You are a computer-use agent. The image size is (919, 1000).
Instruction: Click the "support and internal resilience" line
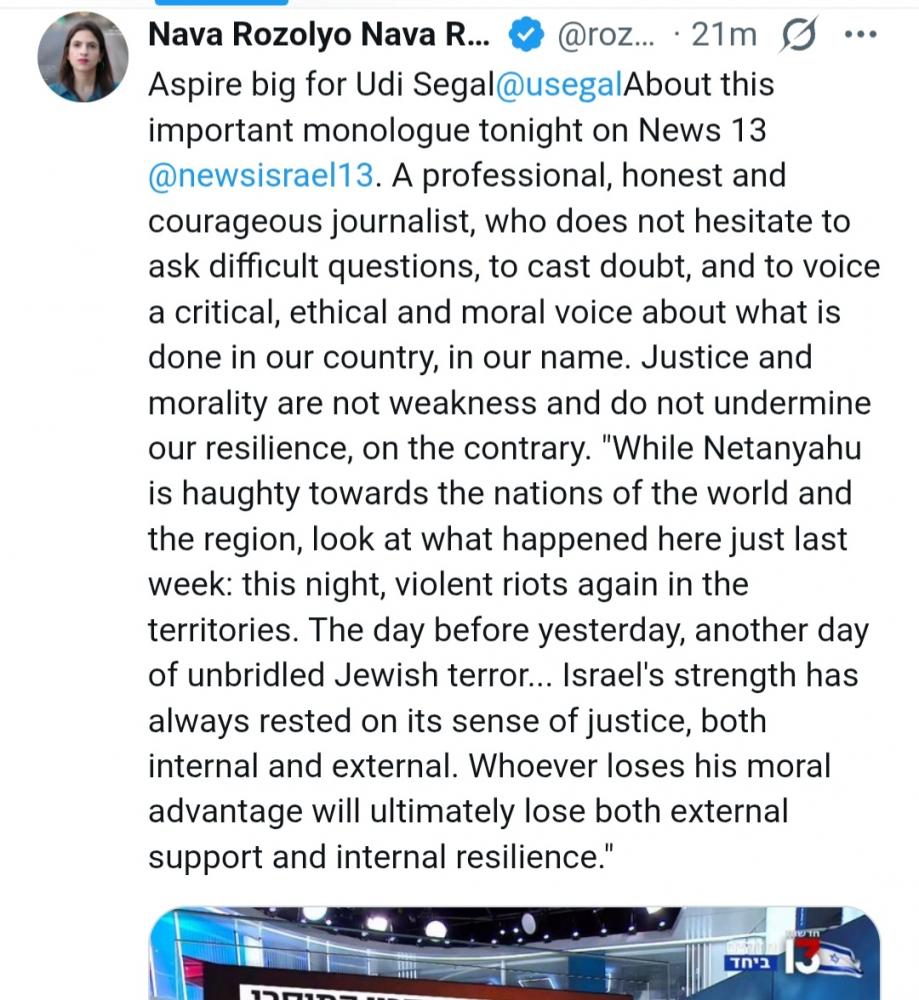click(x=380, y=857)
